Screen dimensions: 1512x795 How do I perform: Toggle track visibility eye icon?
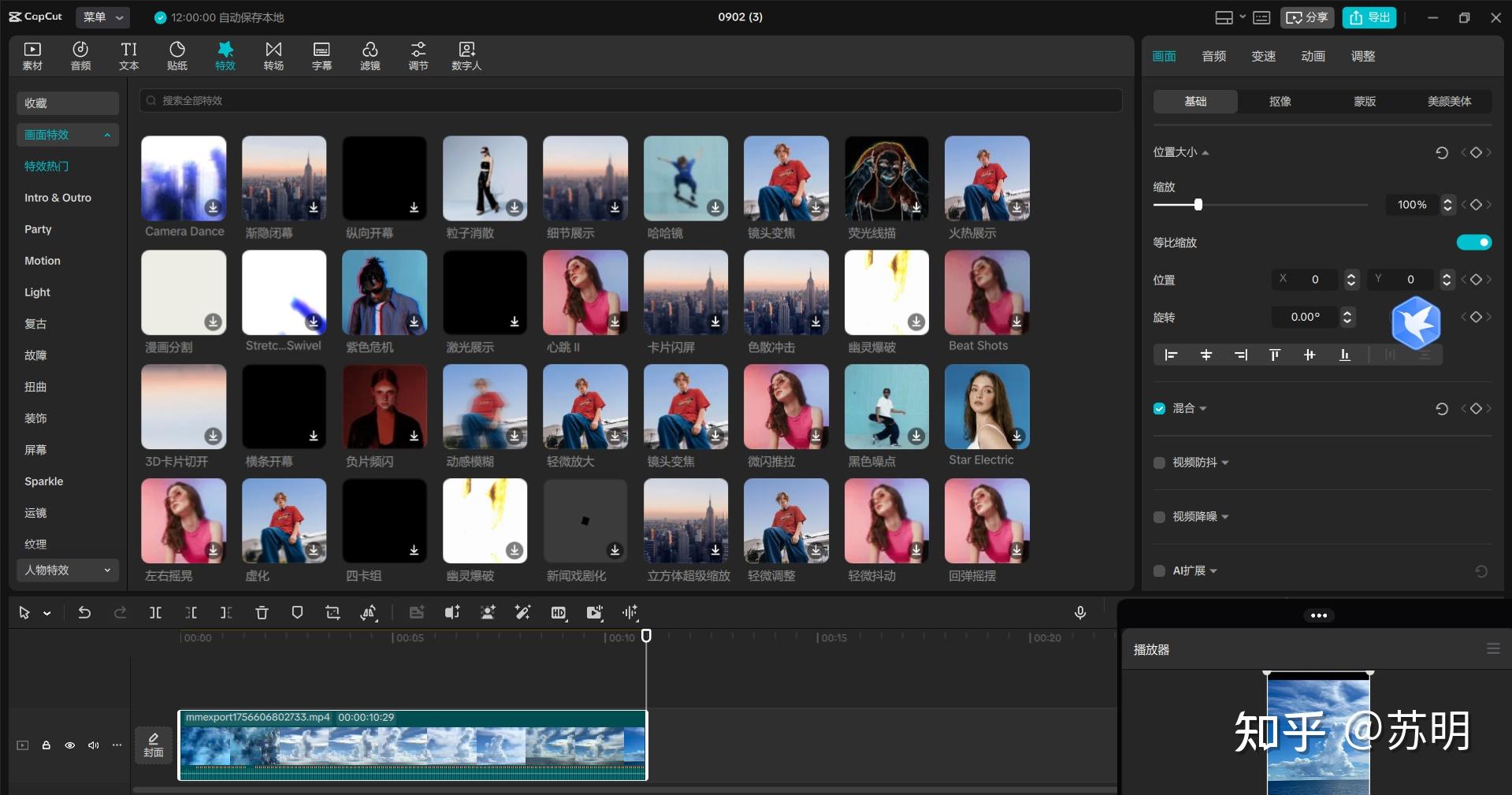click(70, 745)
